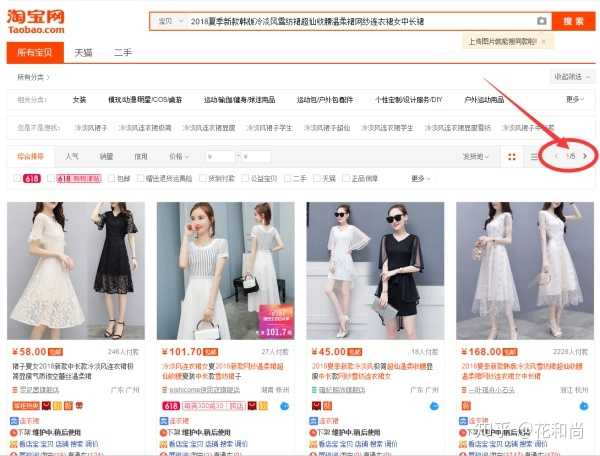The height and width of the screenshot is (456, 600).
Task: Switch to the 天猫 tab
Action: tap(84, 52)
